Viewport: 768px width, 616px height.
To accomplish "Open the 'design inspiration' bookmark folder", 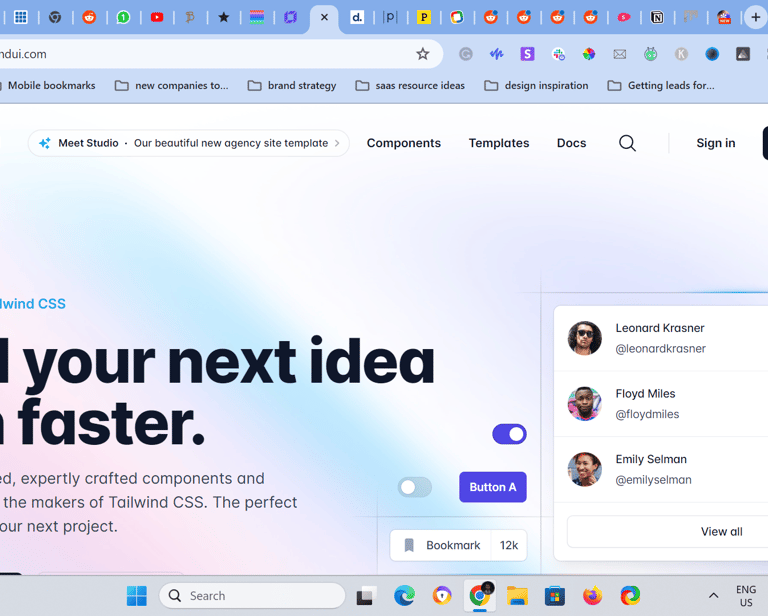I will click(x=536, y=86).
